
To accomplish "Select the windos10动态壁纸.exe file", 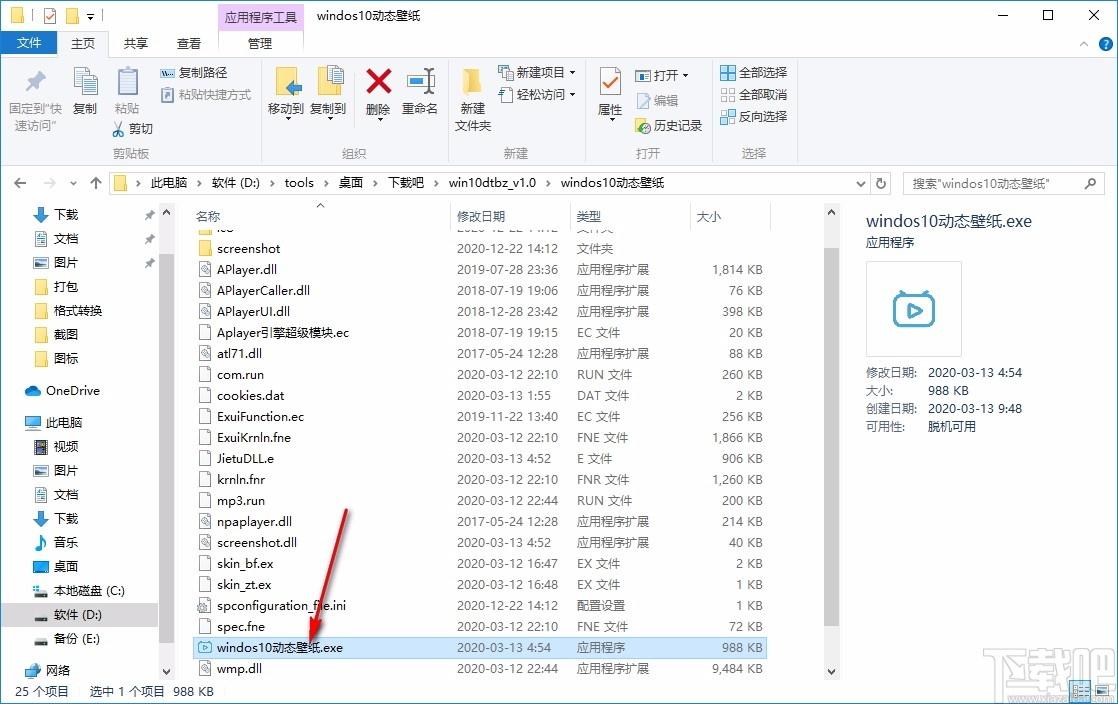I will [x=480, y=648].
